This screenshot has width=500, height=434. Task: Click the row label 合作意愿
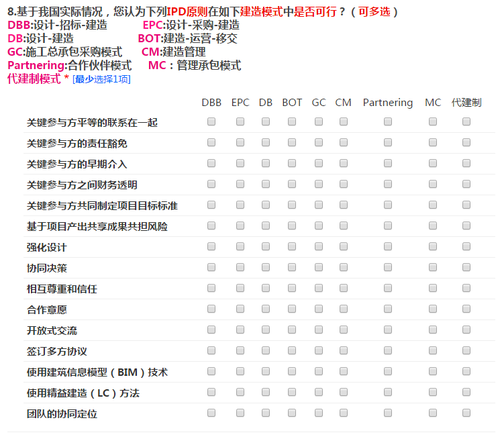[x=47, y=310]
